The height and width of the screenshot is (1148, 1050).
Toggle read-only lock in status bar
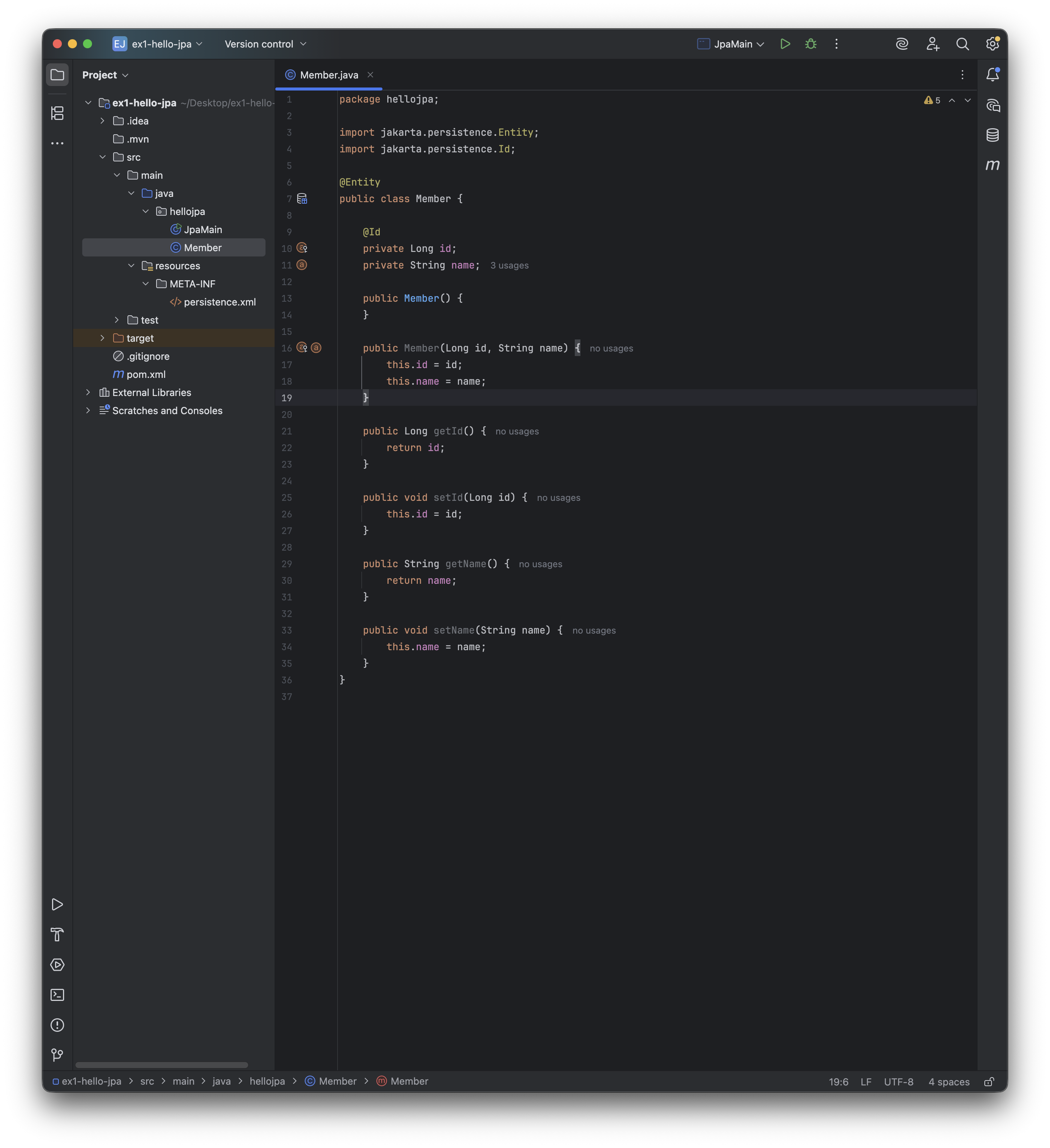[x=989, y=1081]
